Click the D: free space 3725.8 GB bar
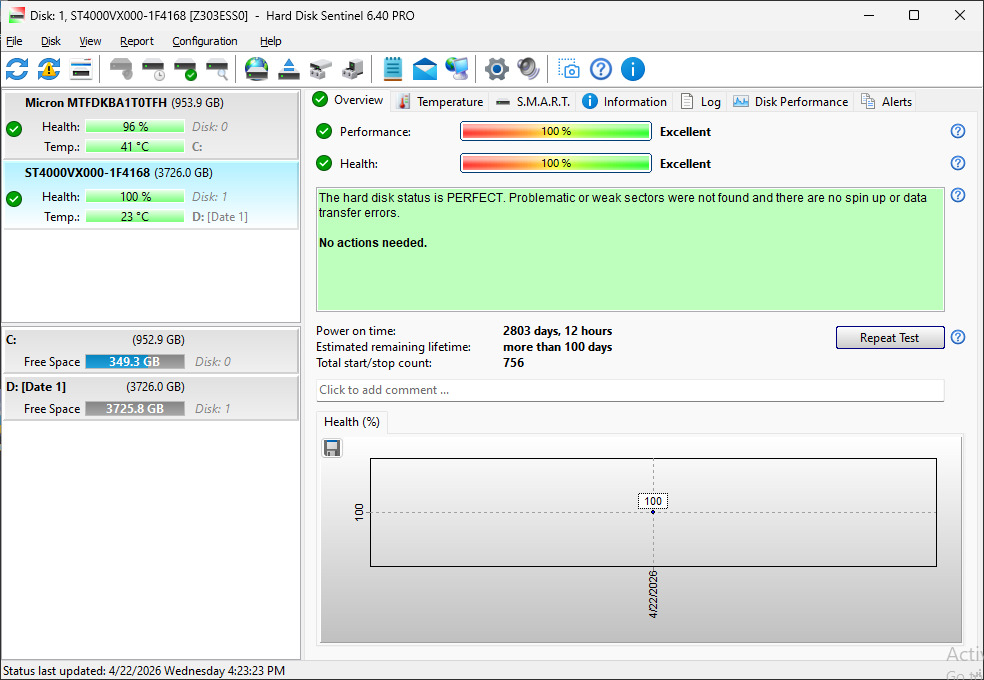Screen dimensions: 984x680 tap(135, 409)
